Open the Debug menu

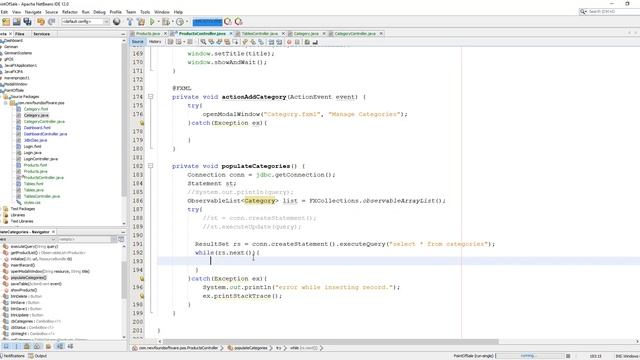[99, 12]
